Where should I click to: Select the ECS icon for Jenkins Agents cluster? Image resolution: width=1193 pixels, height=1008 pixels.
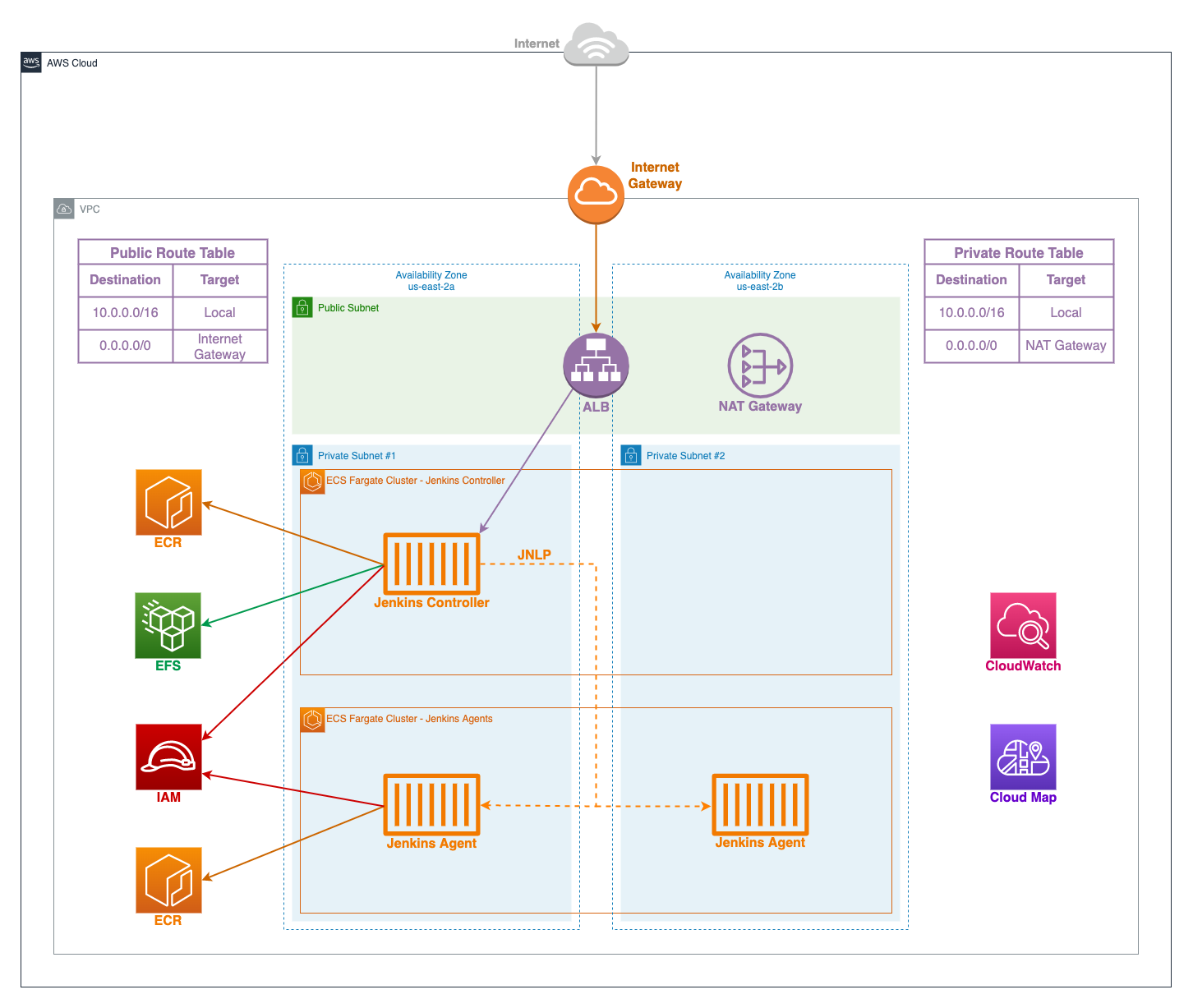pyautogui.click(x=312, y=720)
